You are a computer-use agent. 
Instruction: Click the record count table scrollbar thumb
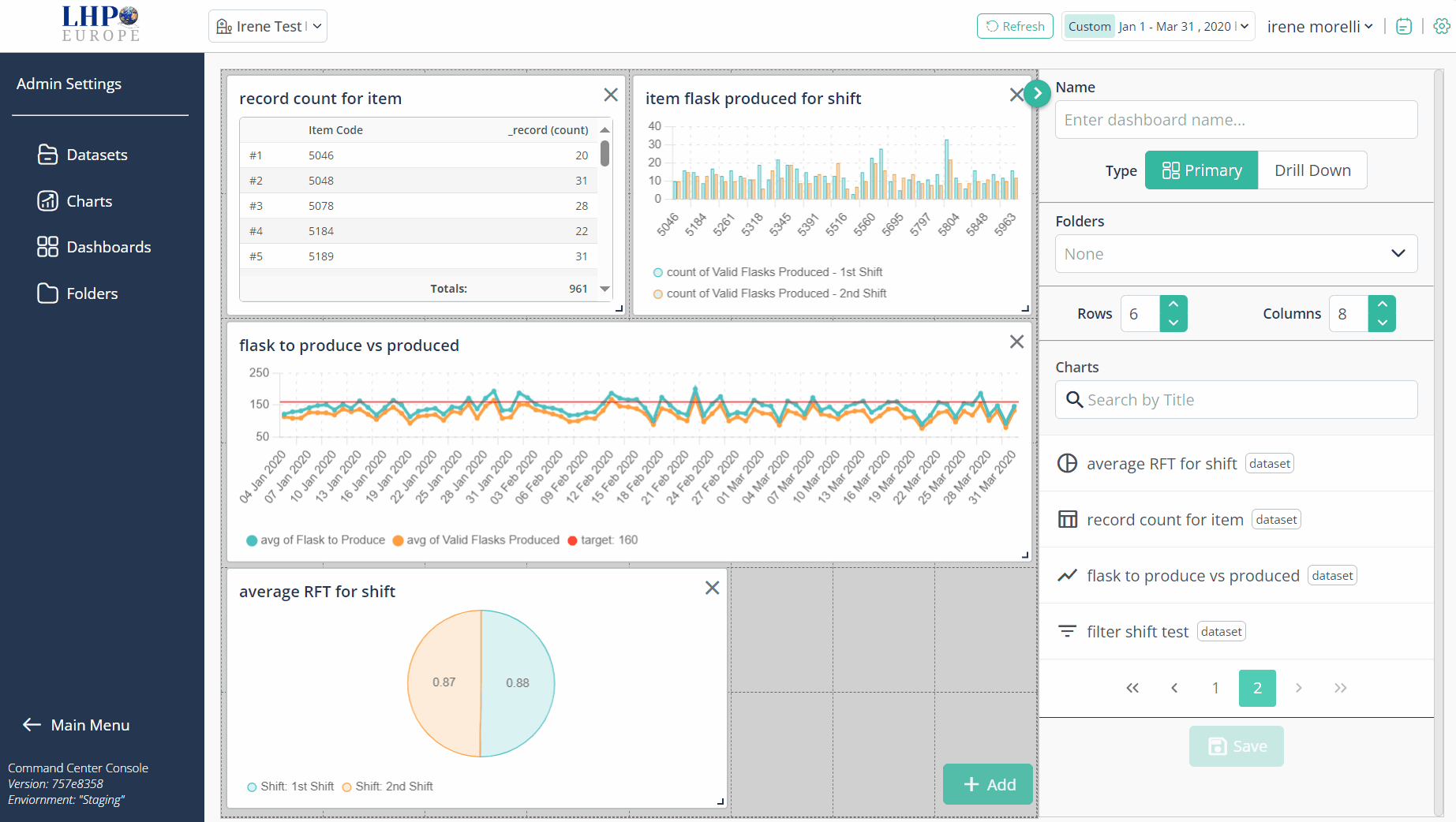click(x=604, y=153)
